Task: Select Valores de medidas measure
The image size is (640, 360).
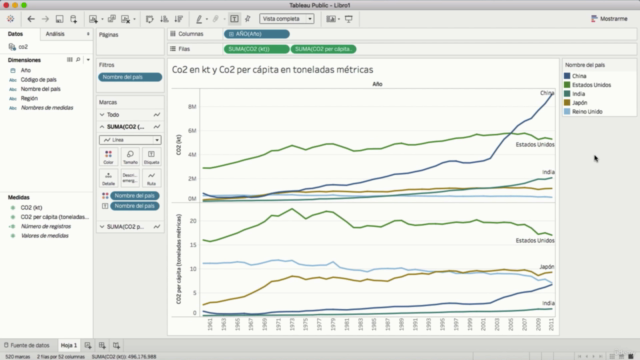Action: click(44, 236)
